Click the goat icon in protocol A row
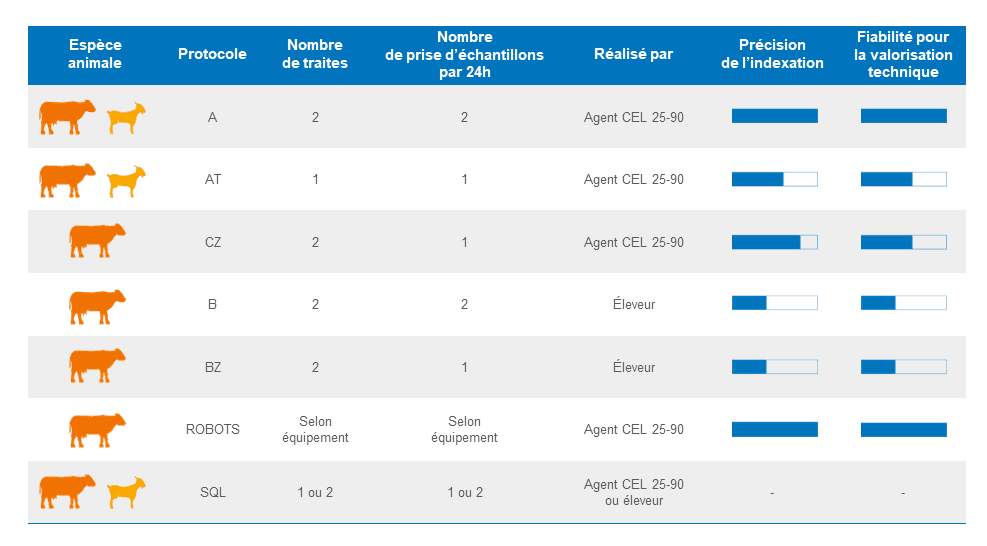The width and height of the screenshot is (987, 546). click(x=127, y=118)
